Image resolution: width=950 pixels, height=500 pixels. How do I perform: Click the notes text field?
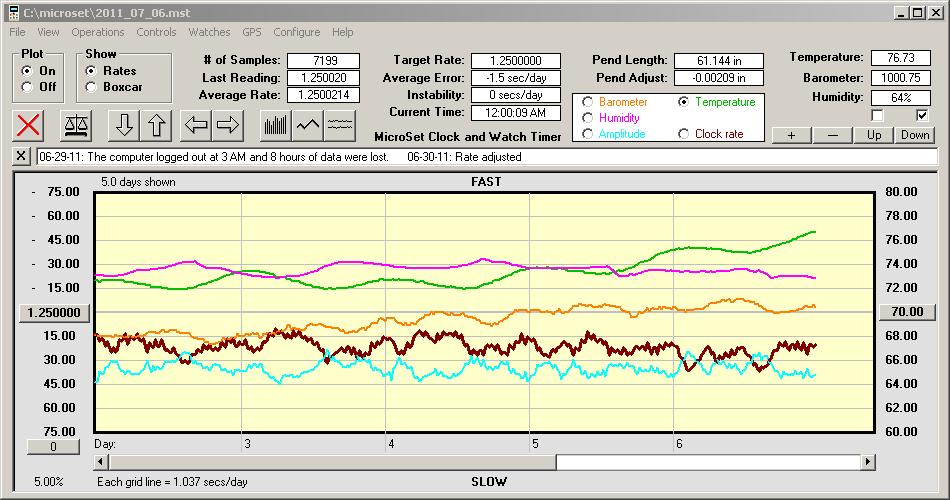(x=487, y=156)
